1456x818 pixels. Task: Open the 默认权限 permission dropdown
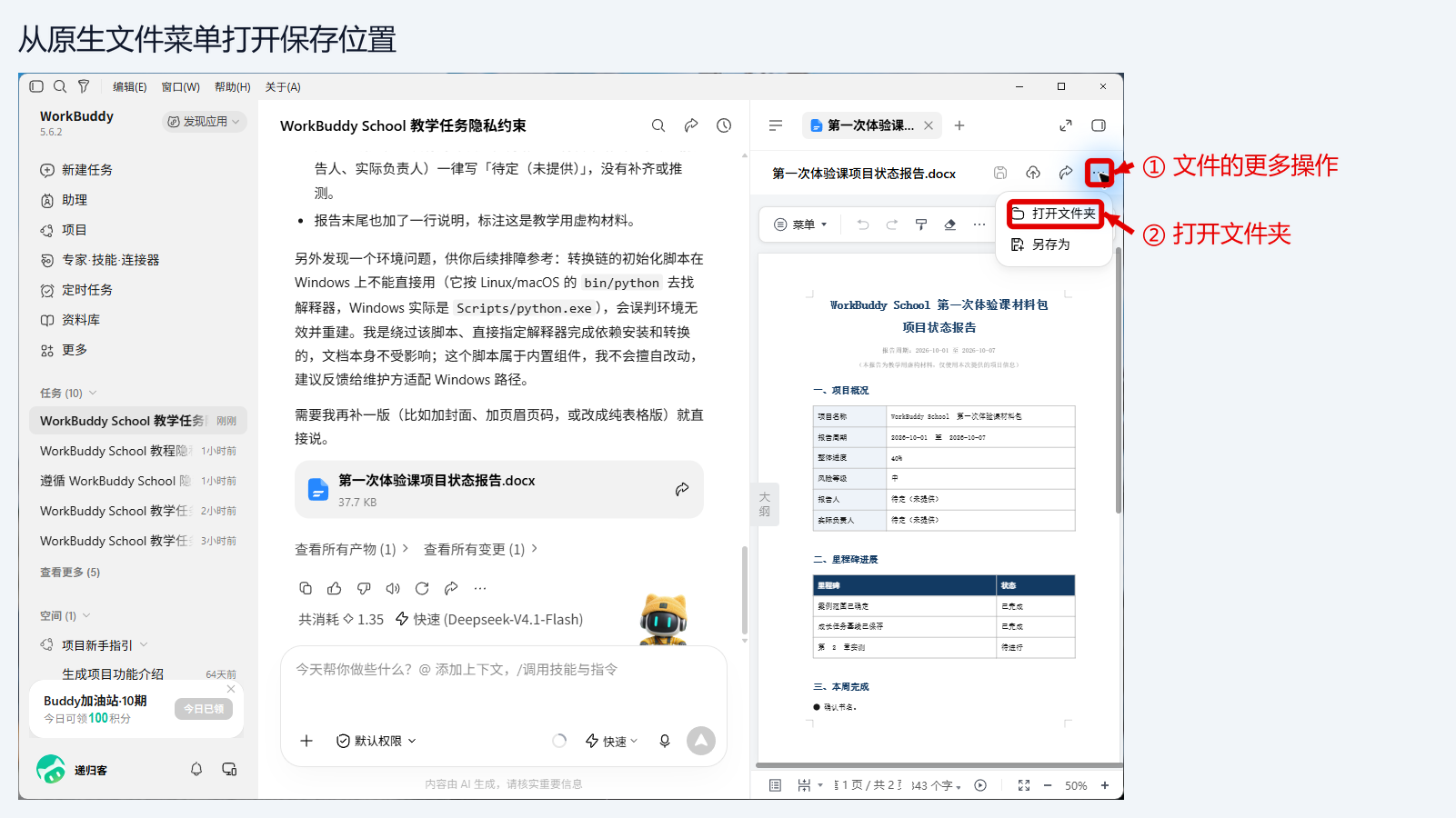click(x=377, y=741)
